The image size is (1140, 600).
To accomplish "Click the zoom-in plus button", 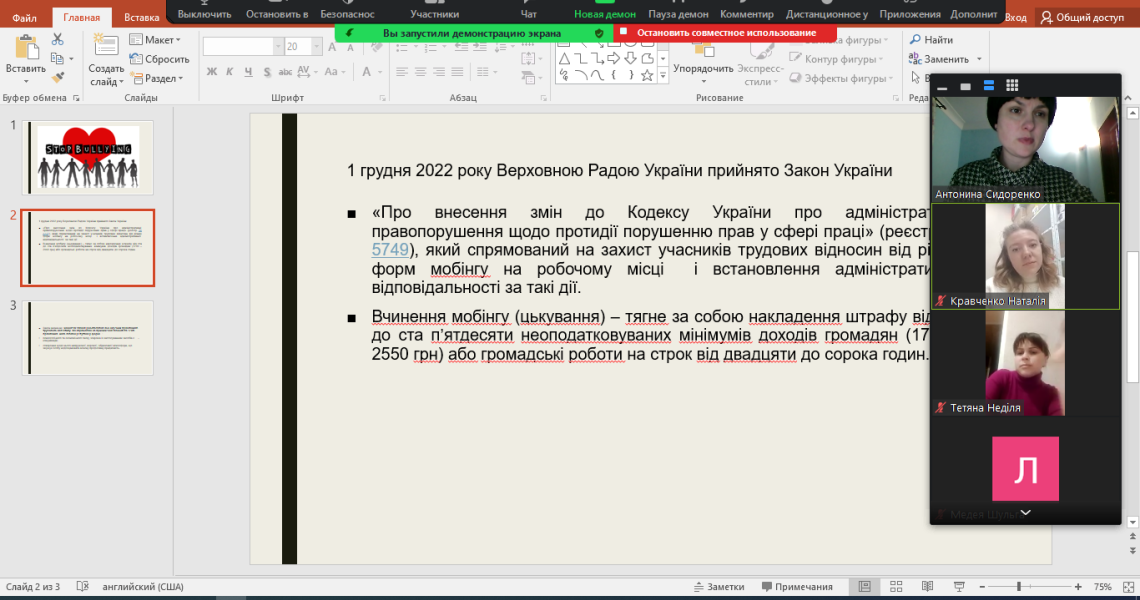I will coord(1078,586).
